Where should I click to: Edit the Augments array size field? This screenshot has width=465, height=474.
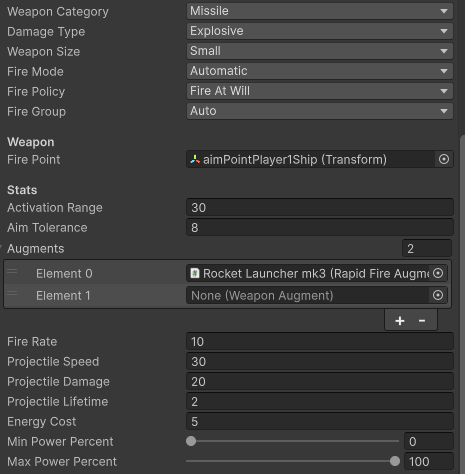(427, 248)
